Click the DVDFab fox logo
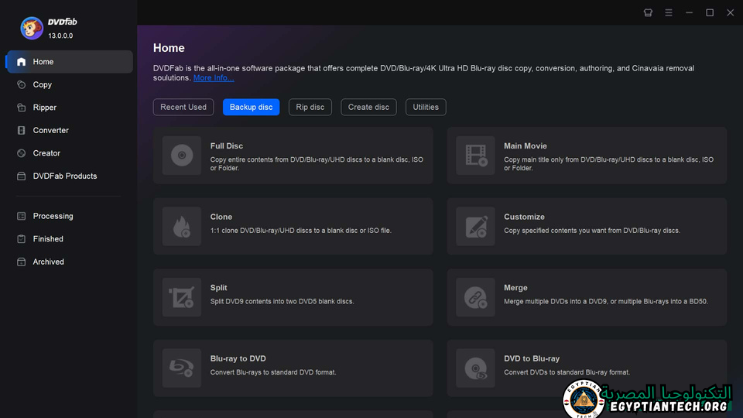743x418 pixels. pyautogui.click(x=31, y=28)
